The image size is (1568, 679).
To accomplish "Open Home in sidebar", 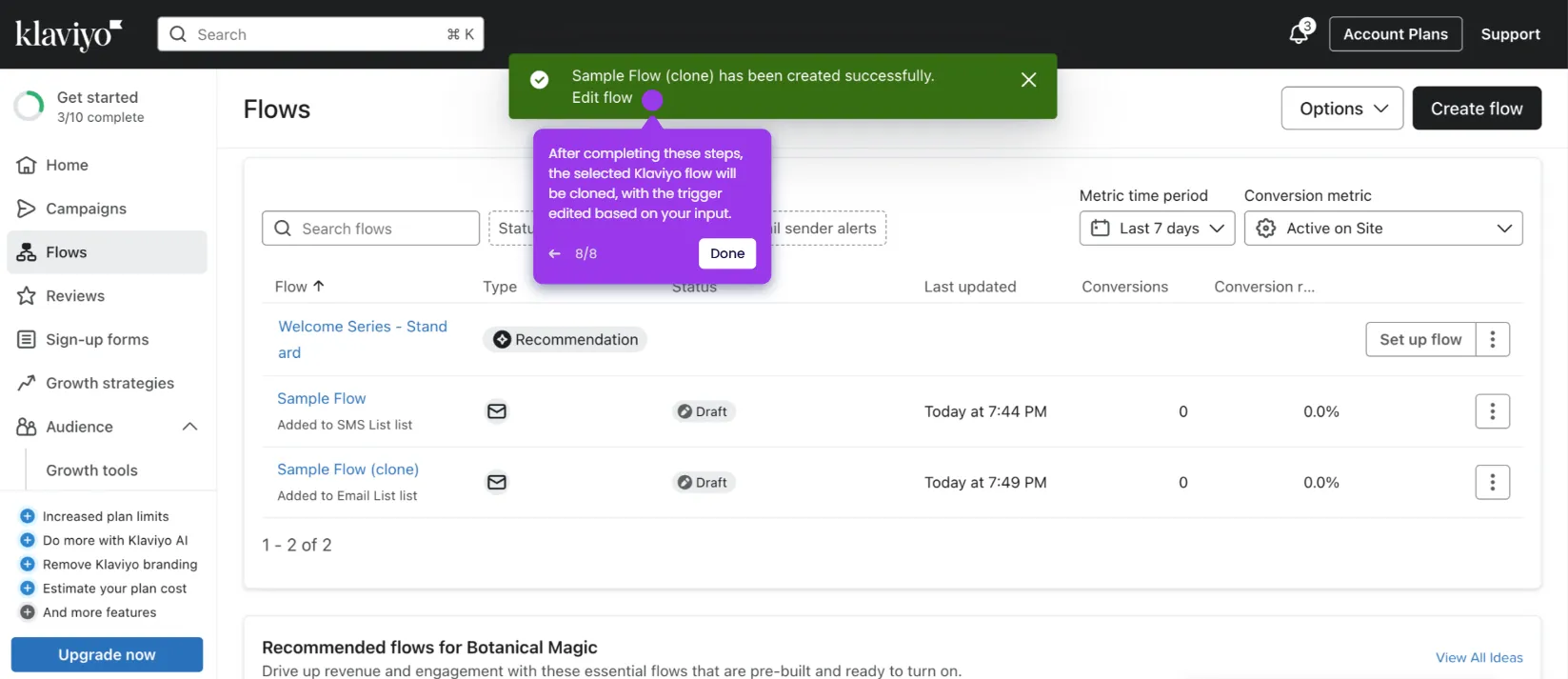I will (x=107, y=165).
